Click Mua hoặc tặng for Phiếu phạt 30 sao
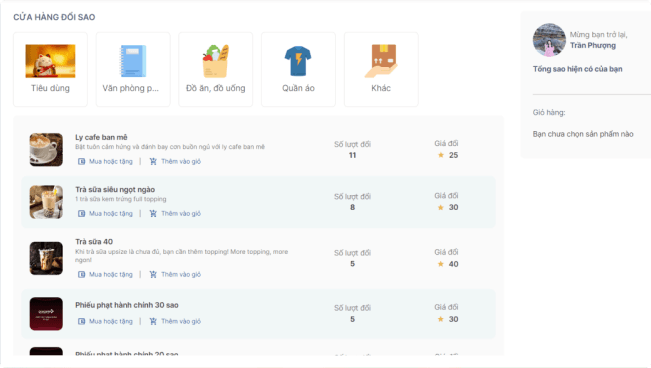Image resolution: width=651 pixels, height=368 pixels. 111,321
